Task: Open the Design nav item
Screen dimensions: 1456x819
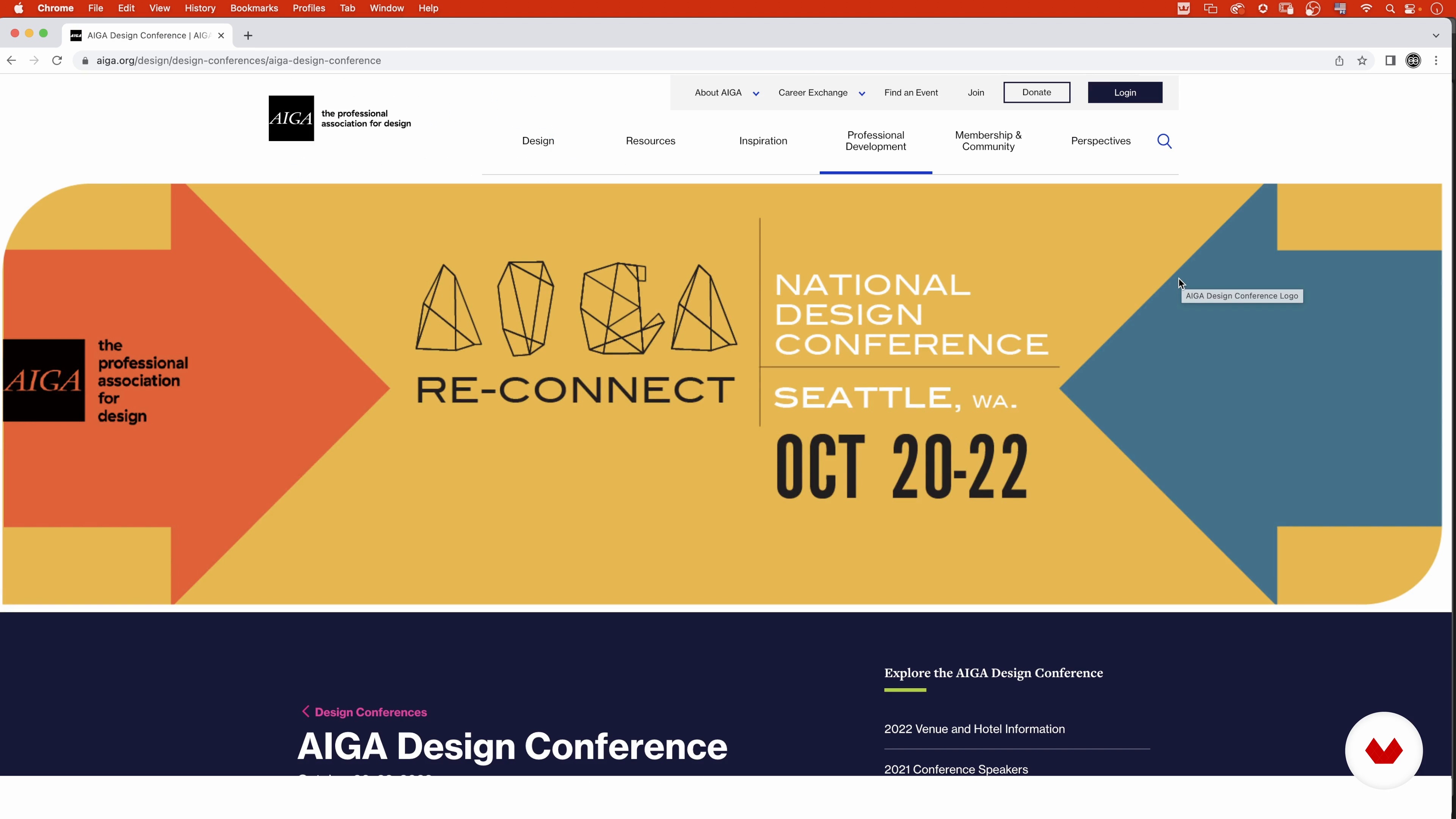Action: pos(538,141)
